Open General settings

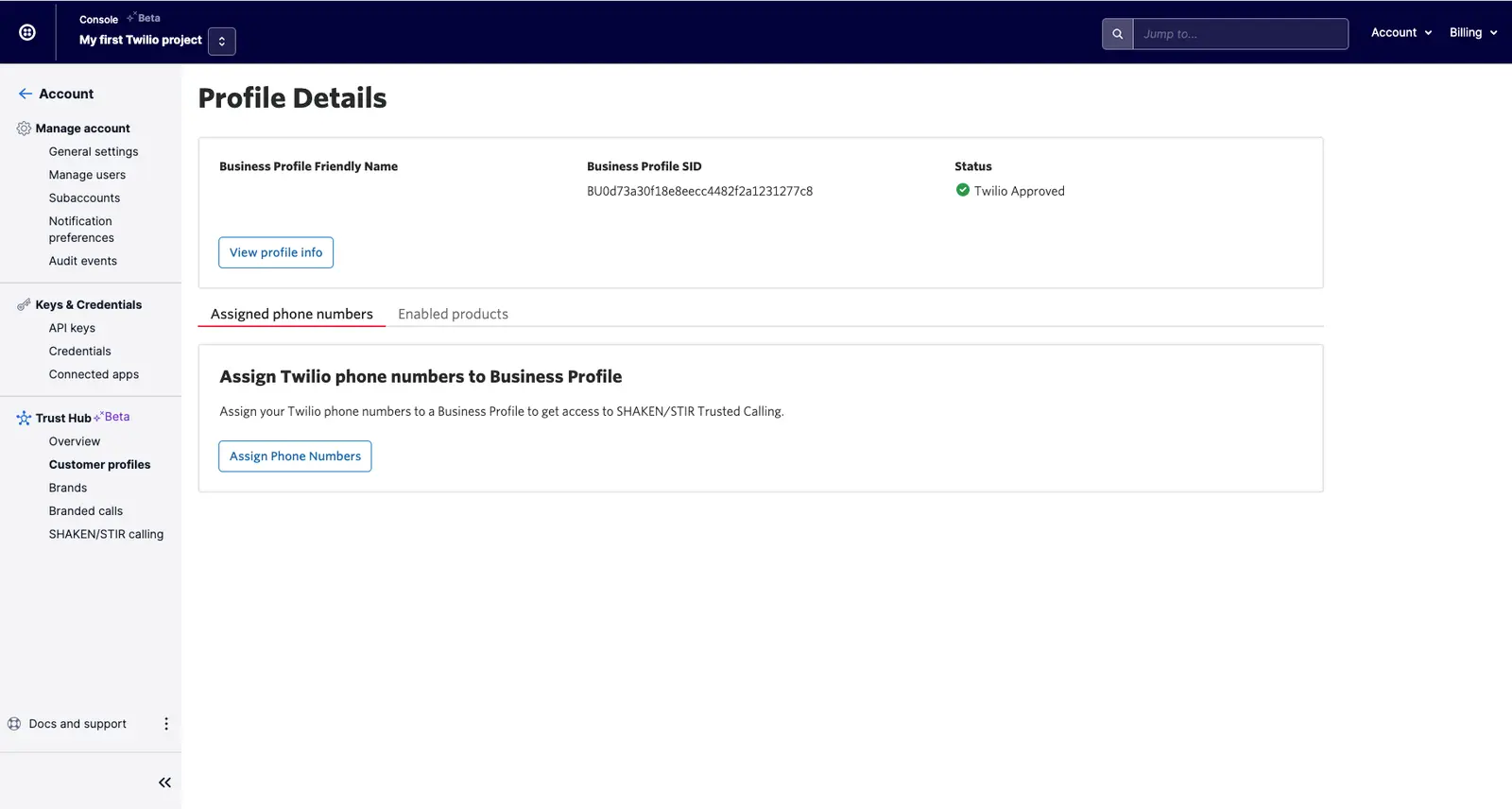point(94,151)
